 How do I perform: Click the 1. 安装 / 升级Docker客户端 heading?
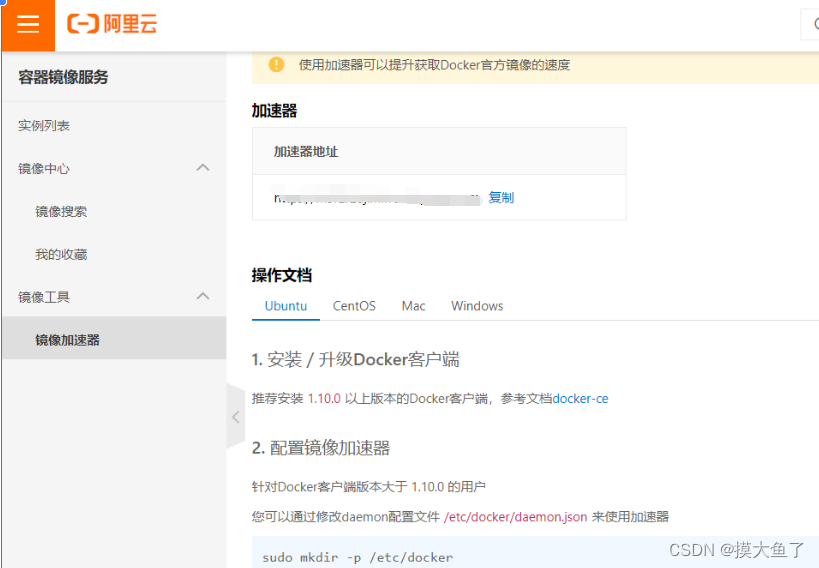pyautogui.click(x=355, y=360)
